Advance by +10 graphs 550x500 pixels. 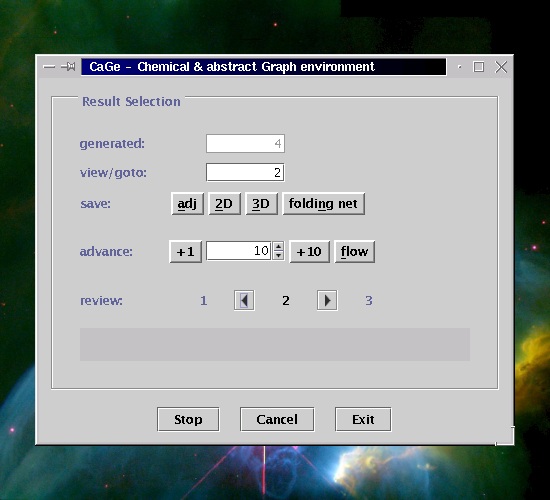click(x=309, y=251)
